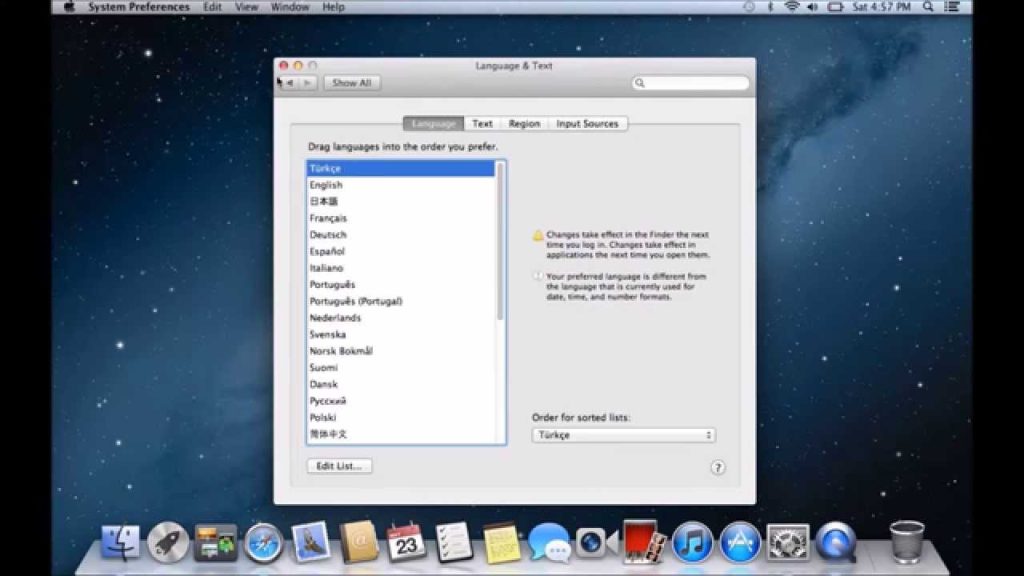Open Time Machine clock icon in menu bar
The width and height of the screenshot is (1024, 576).
click(x=749, y=7)
